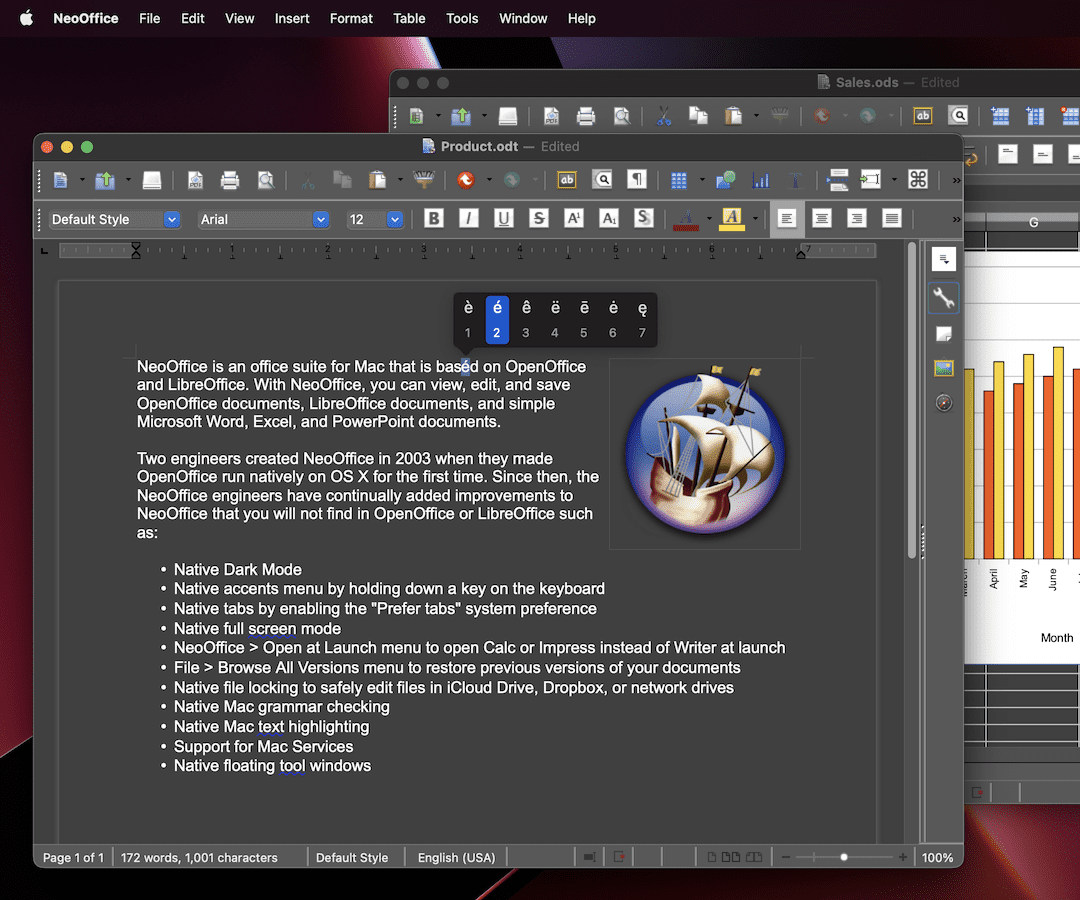Click the Insert Field icon
Image resolution: width=1080 pixels, height=900 pixels.
click(871, 180)
